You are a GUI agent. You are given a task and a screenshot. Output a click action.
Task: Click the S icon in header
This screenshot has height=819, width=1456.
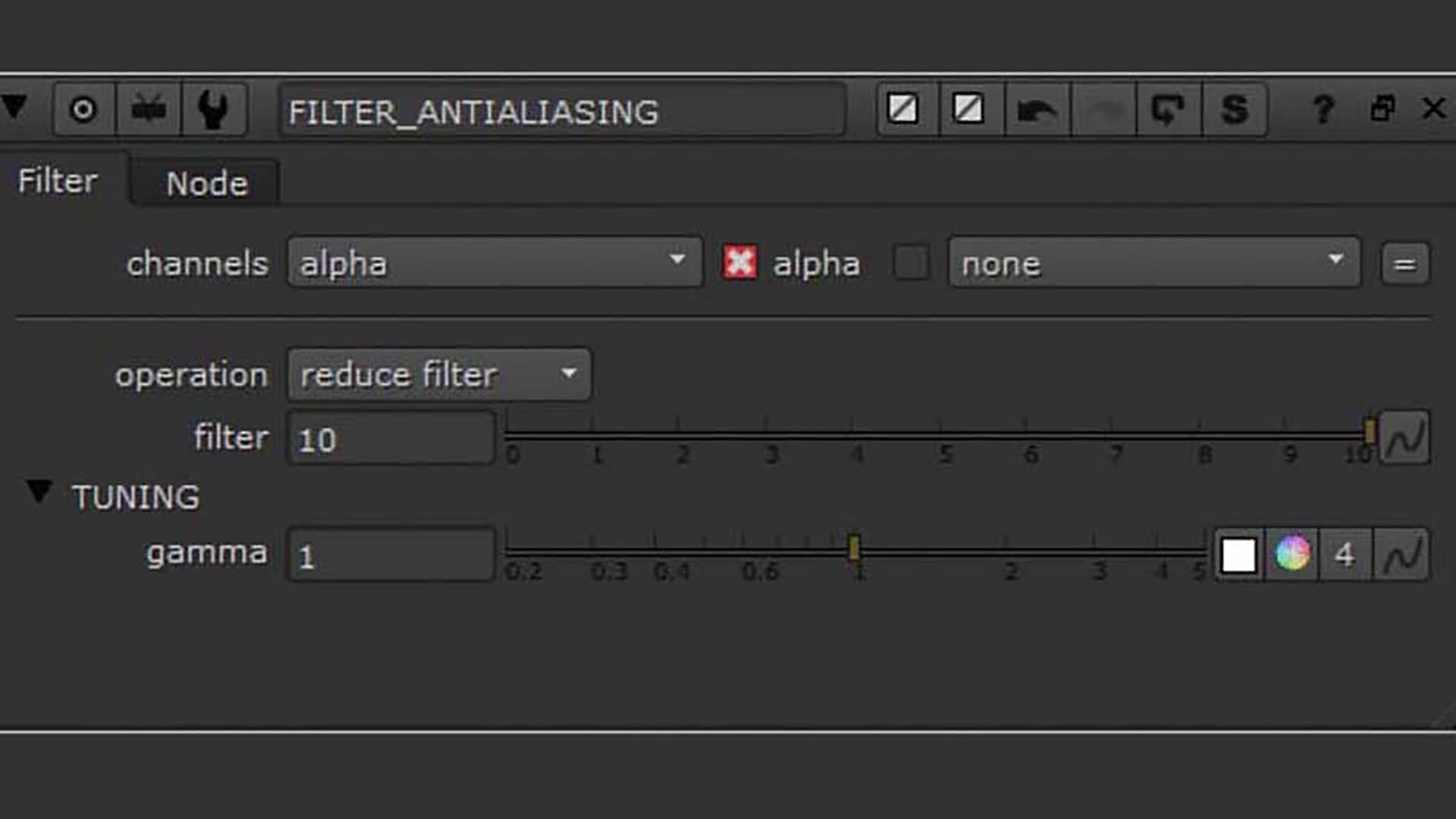[1235, 111]
